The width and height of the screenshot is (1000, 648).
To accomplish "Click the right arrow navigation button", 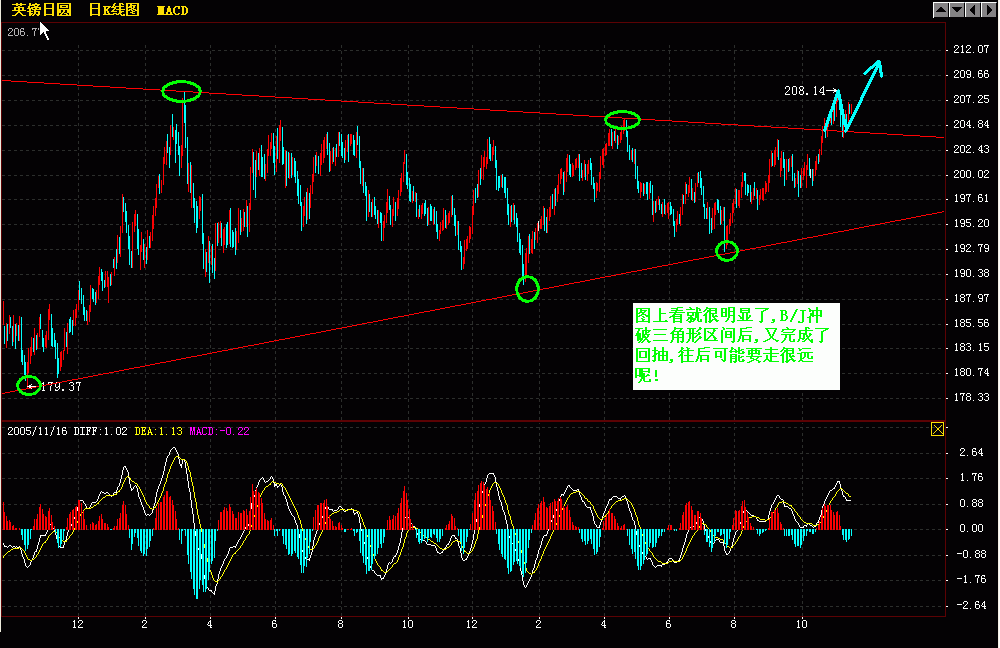I will pyautogui.click(x=989, y=10).
